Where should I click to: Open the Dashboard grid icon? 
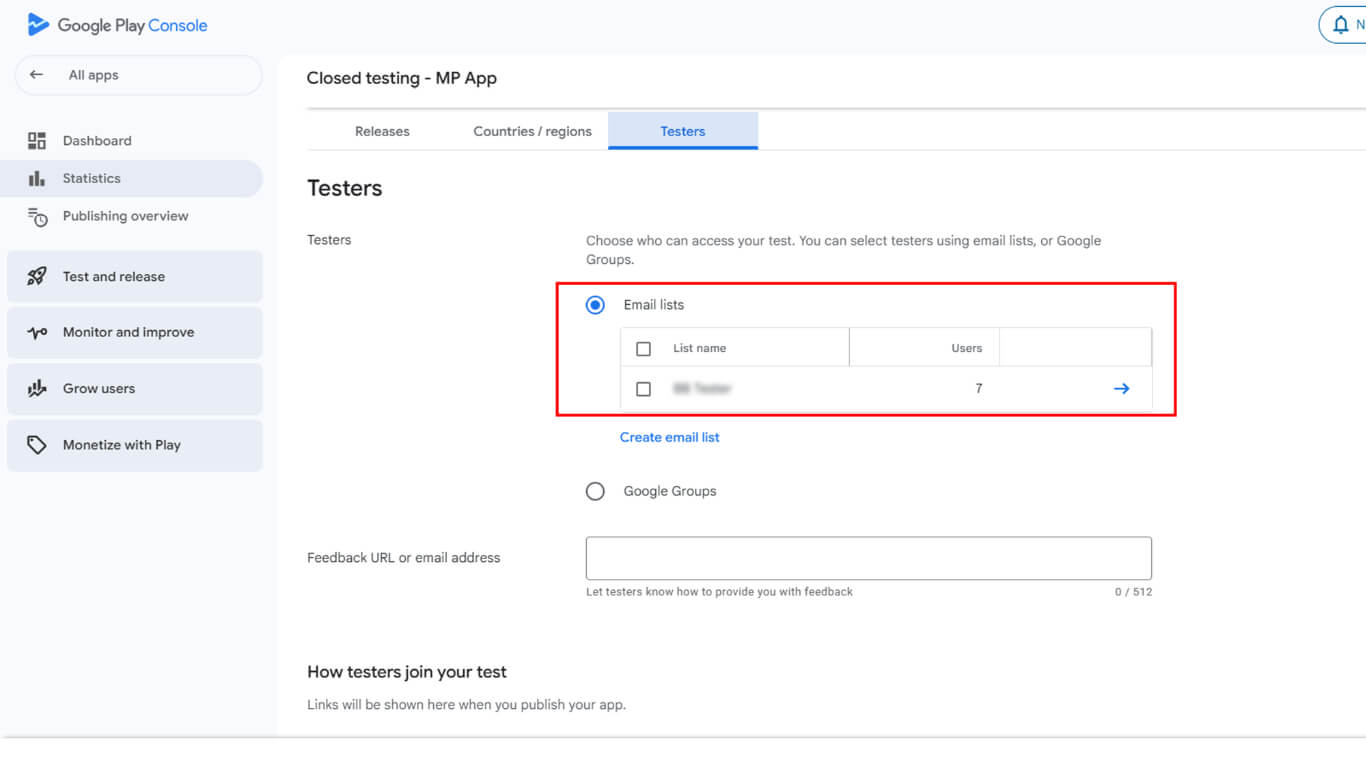37,141
